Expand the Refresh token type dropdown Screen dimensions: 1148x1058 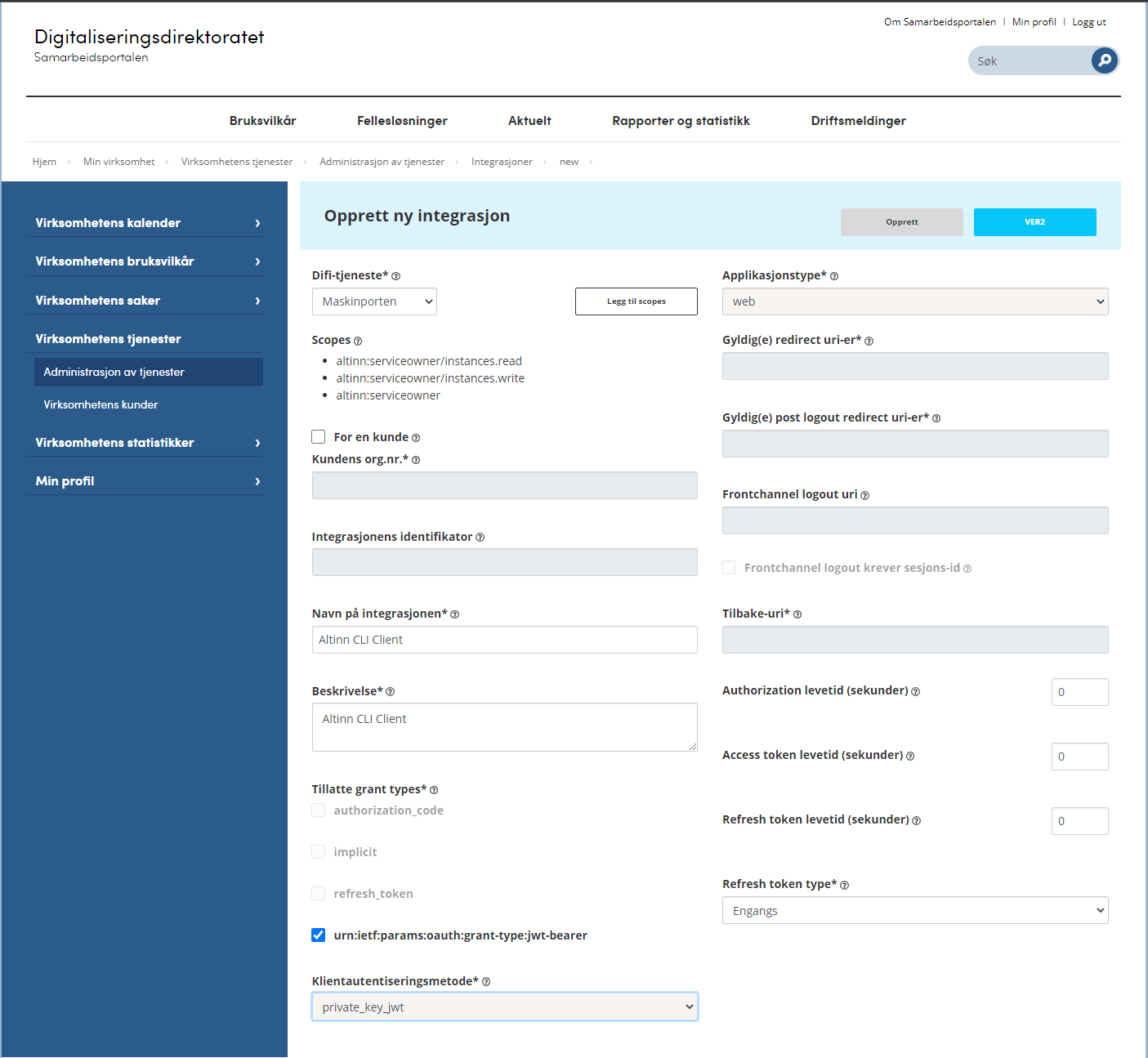click(915, 911)
